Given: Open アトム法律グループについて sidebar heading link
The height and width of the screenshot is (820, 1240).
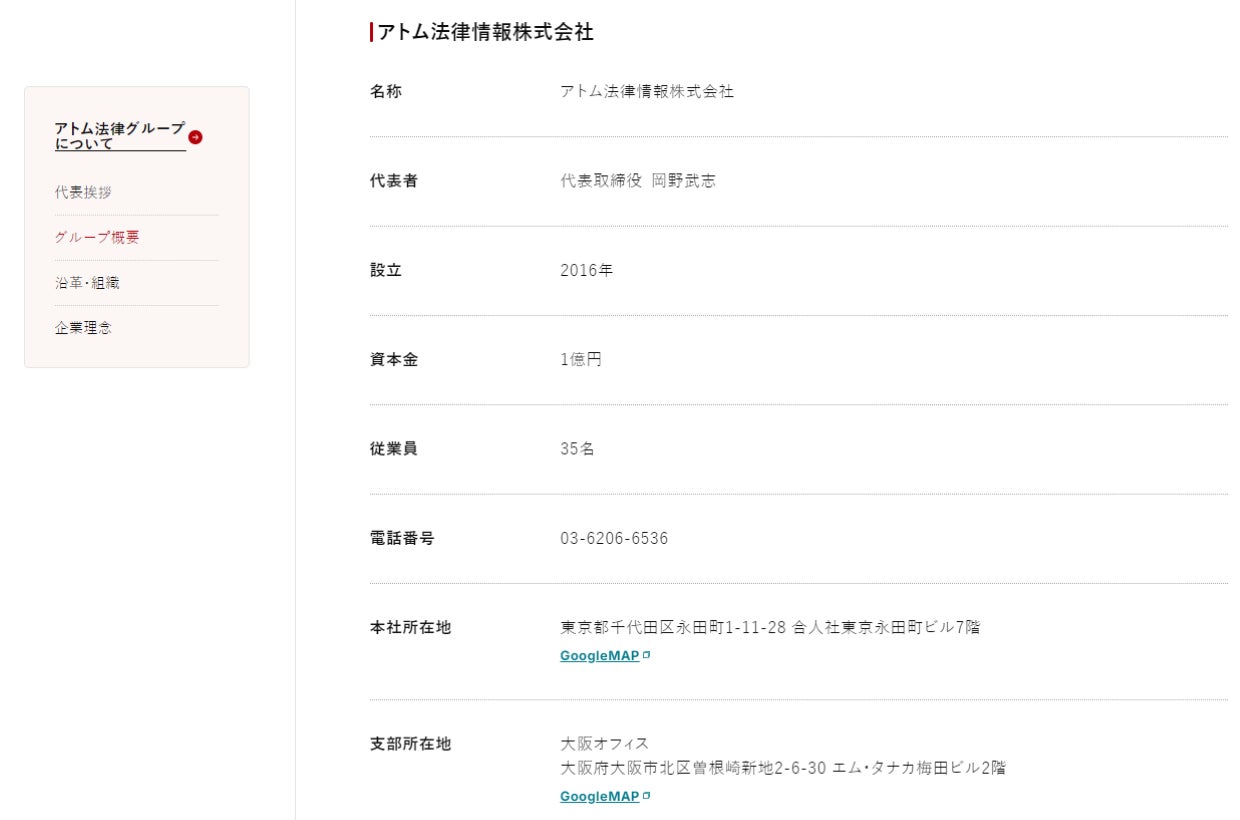Looking at the screenshot, I should (x=120, y=136).
